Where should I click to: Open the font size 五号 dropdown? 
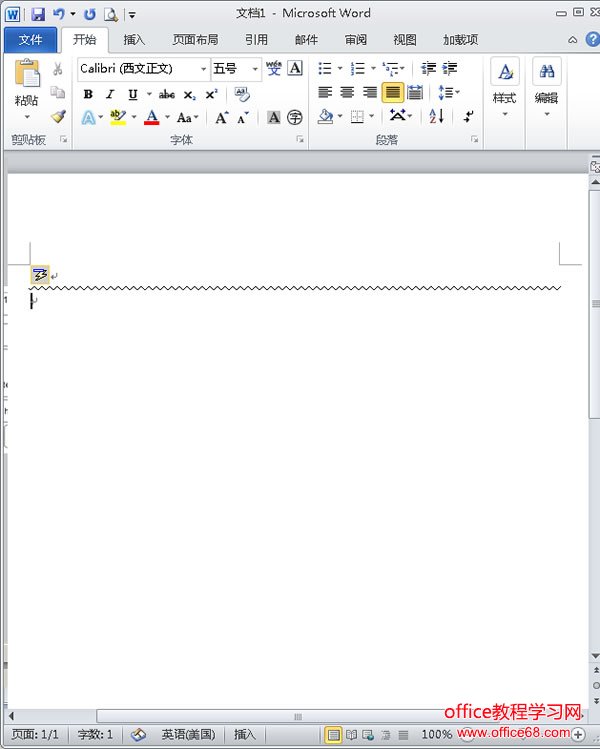255,69
